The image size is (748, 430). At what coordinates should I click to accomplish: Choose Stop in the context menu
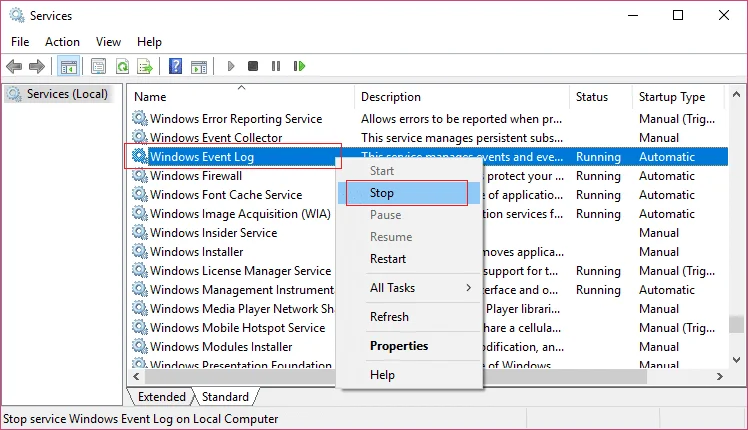[409, 193]
